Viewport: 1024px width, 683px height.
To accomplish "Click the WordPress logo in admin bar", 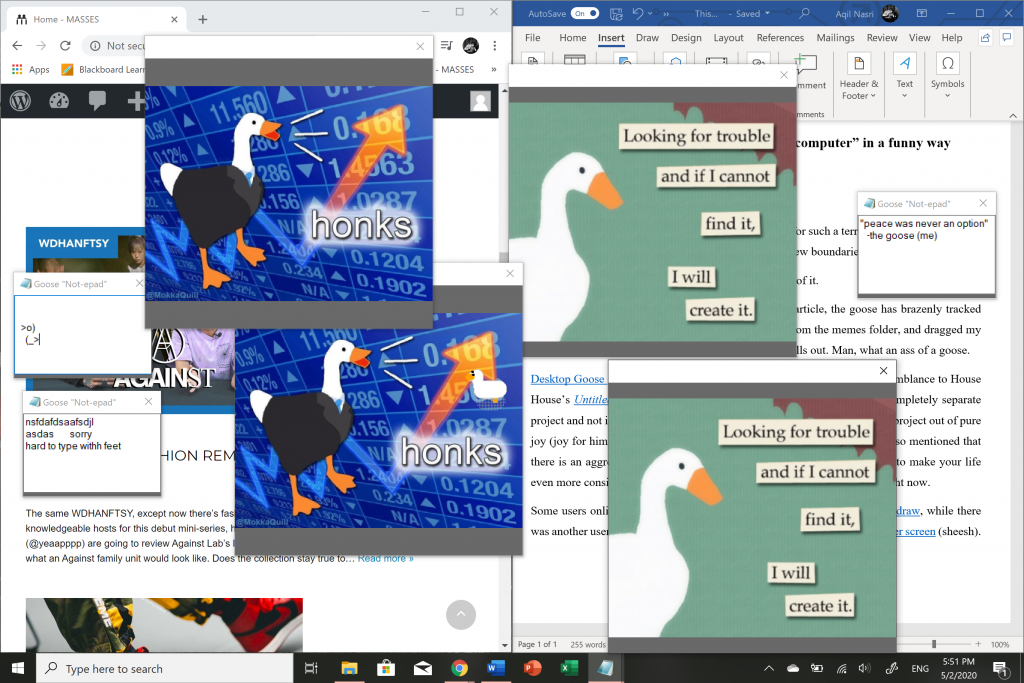I will pos(22,101).
